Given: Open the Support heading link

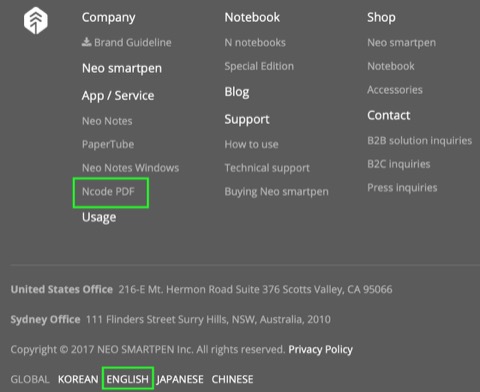Looking at the screenshot, I should [x=247, y=120].
